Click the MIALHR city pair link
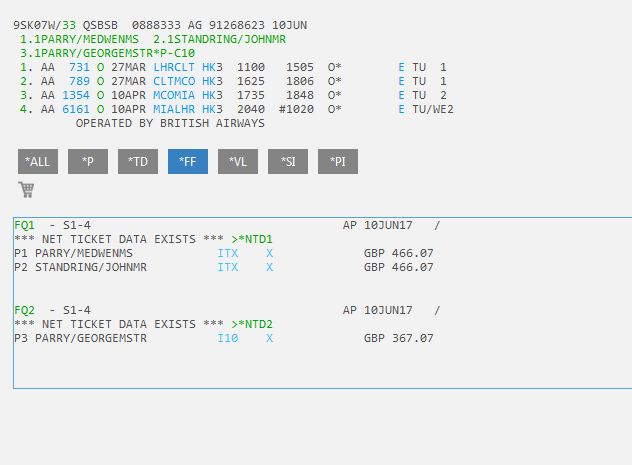Image resolution: width=632 pixels, height=465 pixels. [x=174, y=109]
